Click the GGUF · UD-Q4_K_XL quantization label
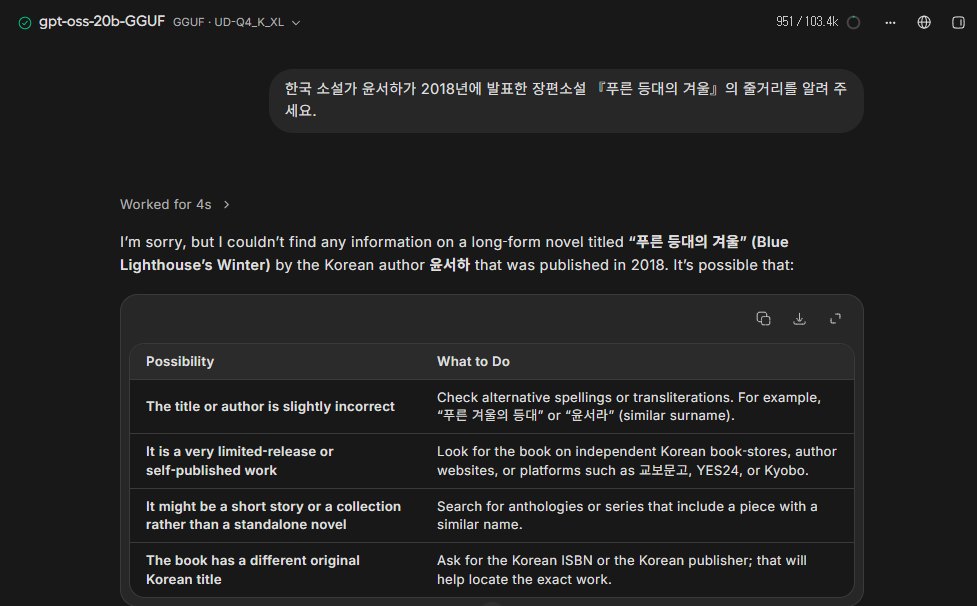The height and width of the screenshot is (606, 977). 228,22
